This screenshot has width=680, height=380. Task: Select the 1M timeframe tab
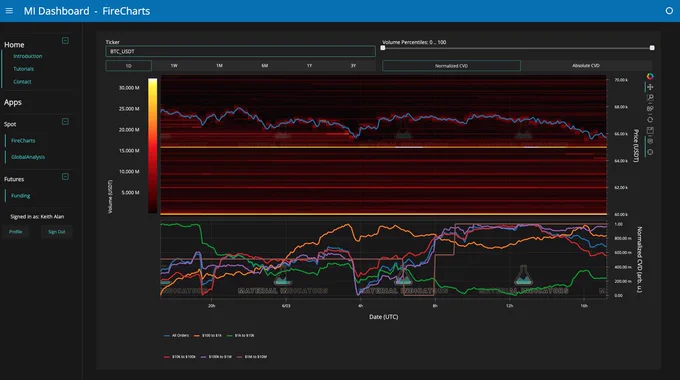pos(219,66)
